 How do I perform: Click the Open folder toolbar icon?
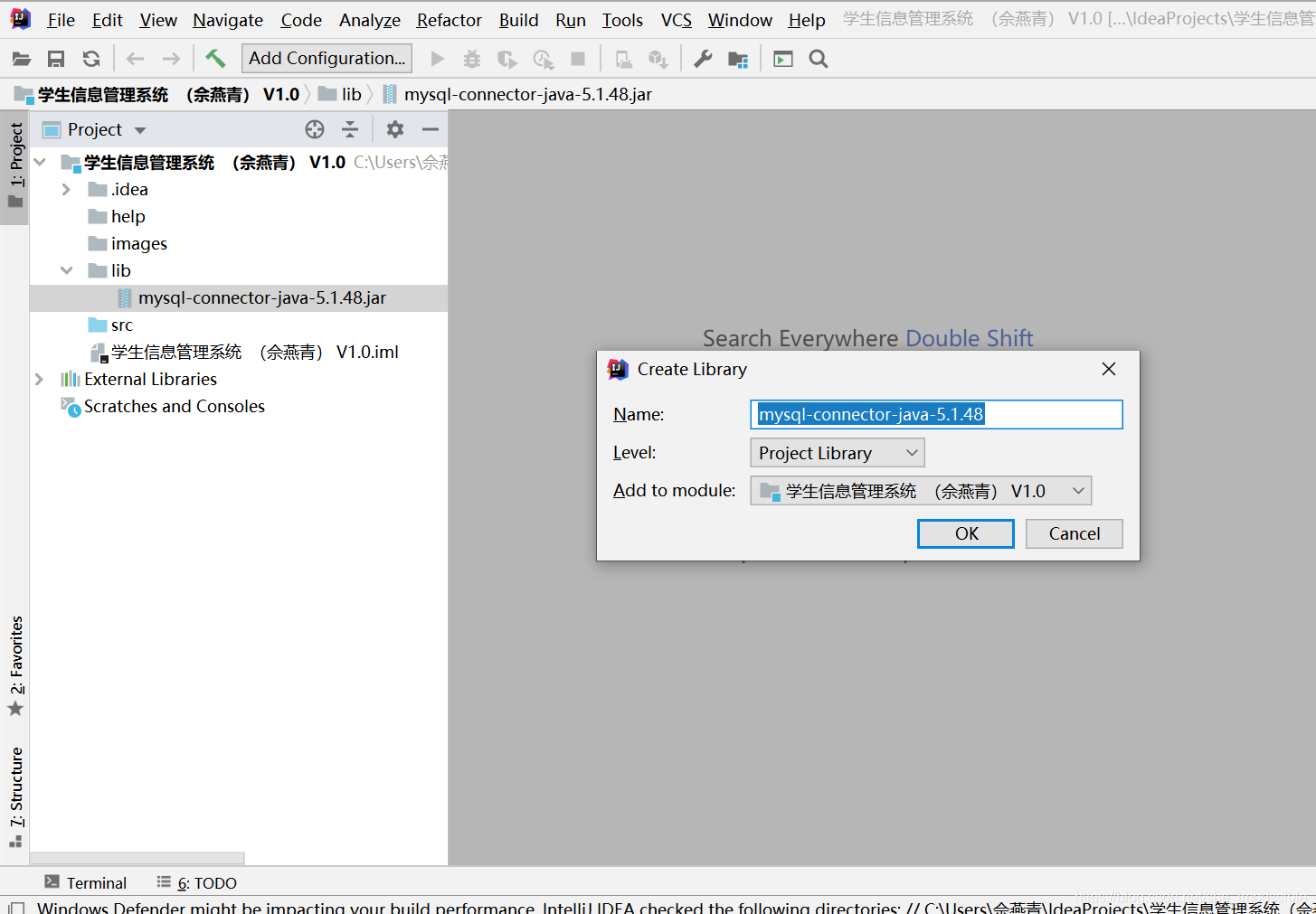[21, 59]
